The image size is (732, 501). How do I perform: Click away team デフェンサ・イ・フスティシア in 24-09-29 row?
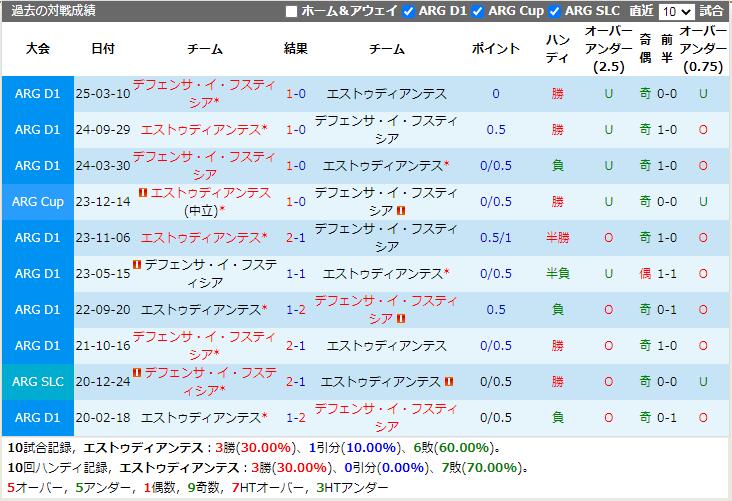[x=386, y=130]
